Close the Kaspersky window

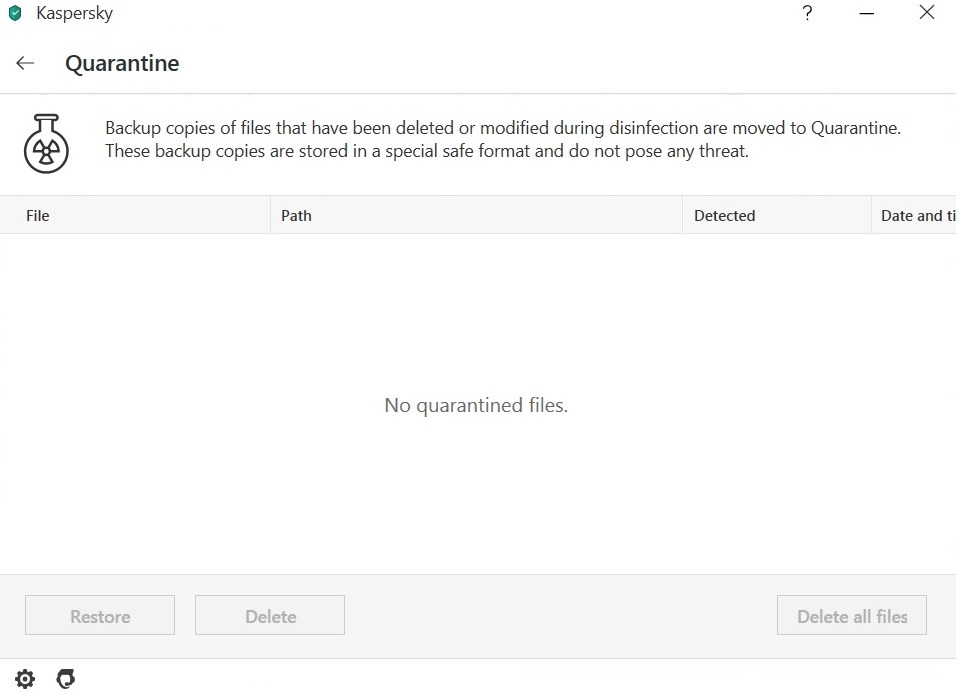926,13
